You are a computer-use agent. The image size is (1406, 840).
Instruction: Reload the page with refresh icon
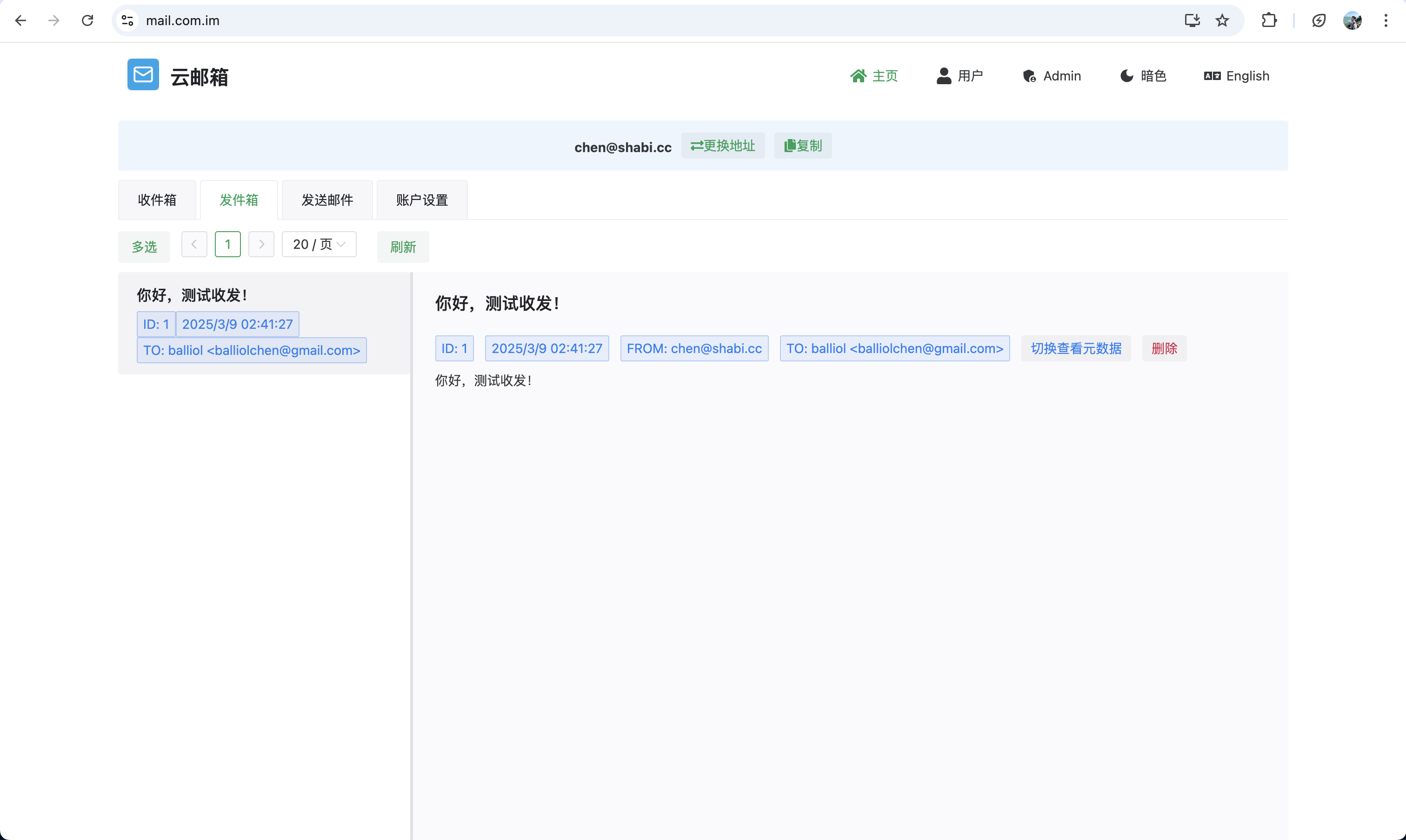(87, 21)
